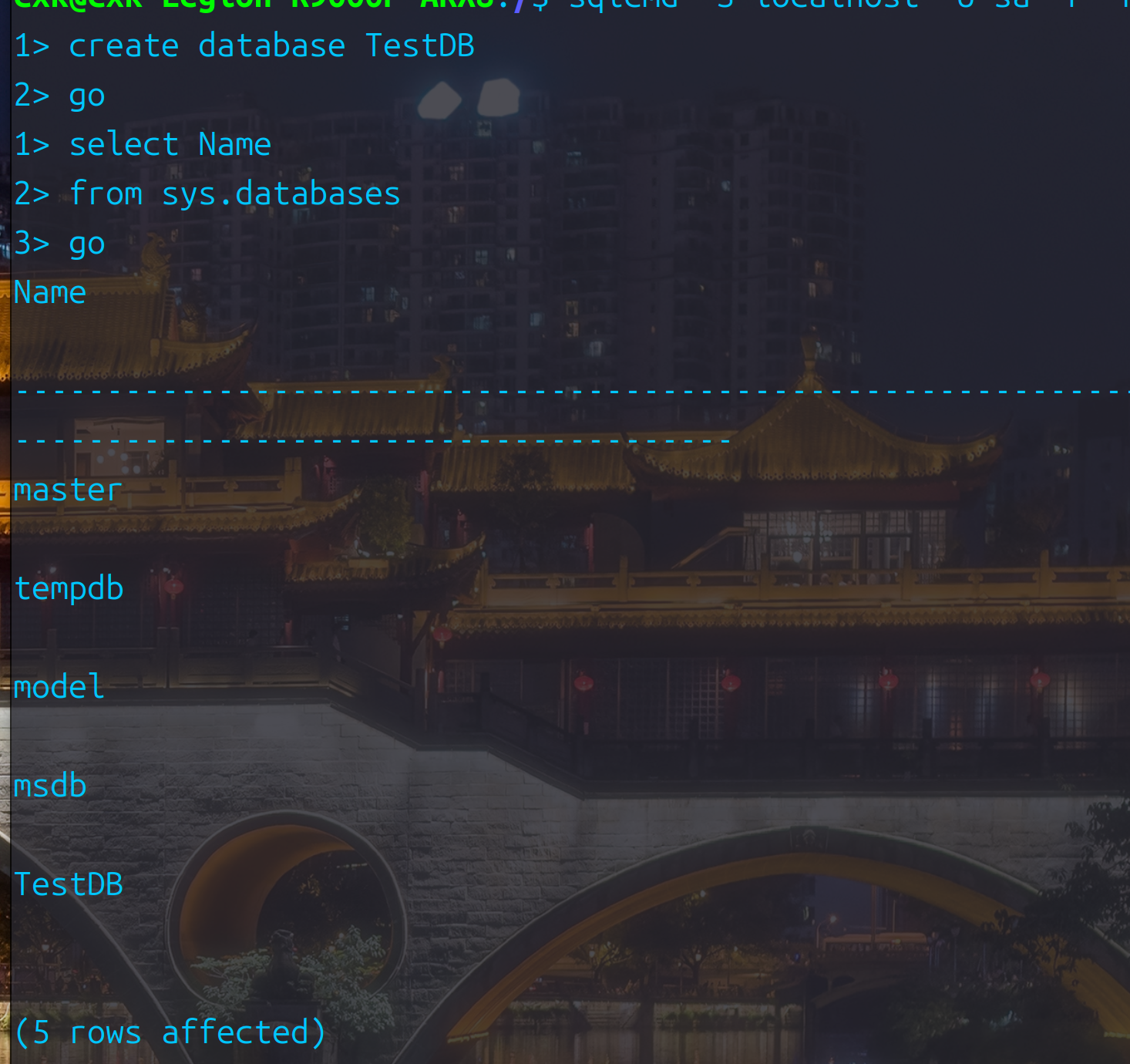Viewport: 1130px width, 1064px height.
Task: Select the model database entry
Action: pos(59,685)
